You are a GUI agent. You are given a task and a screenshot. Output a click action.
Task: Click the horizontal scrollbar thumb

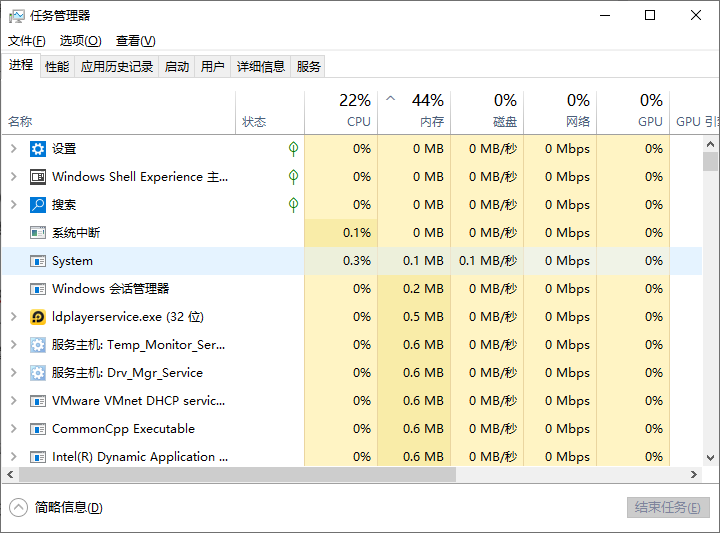pyautogui.click(x=237, y=475)
